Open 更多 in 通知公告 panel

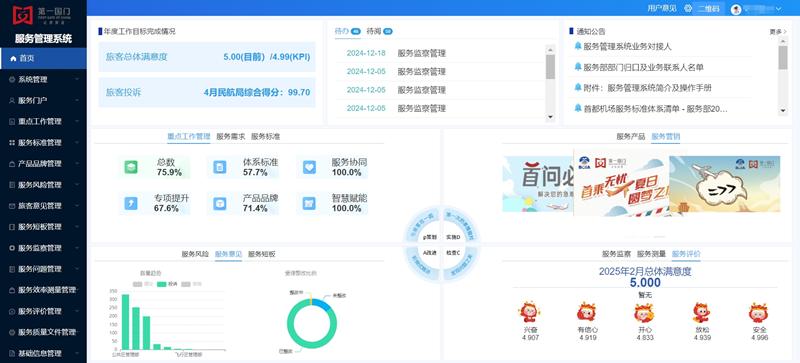(778, 32)
